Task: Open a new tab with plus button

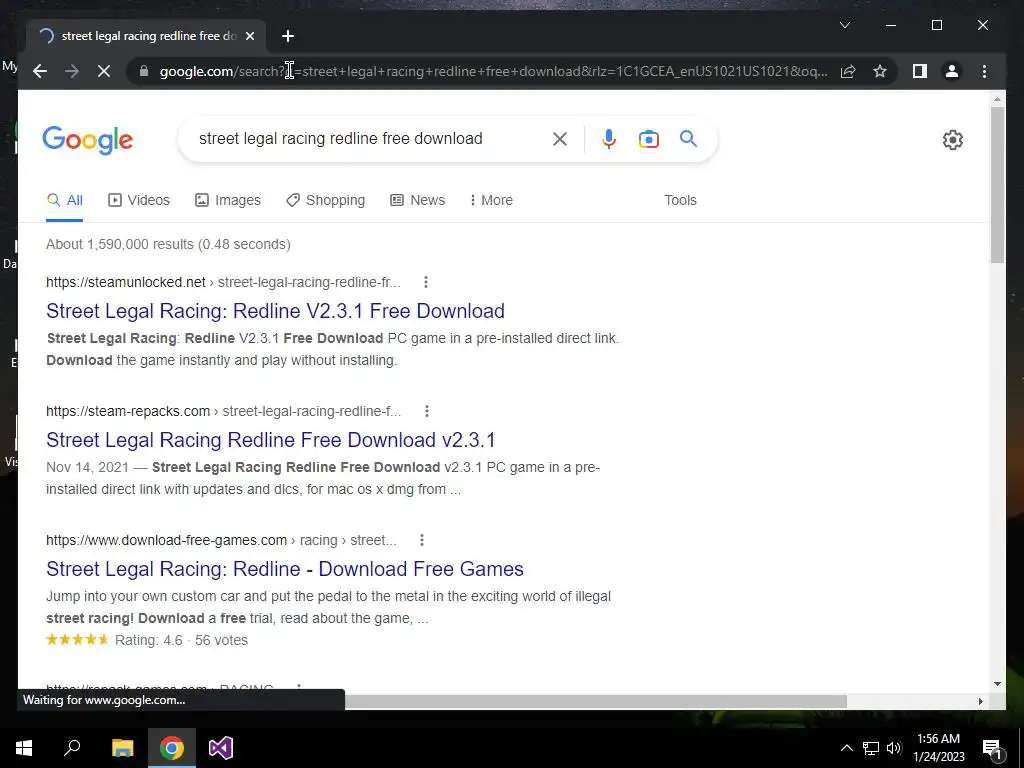Action: tap(288, 36)
